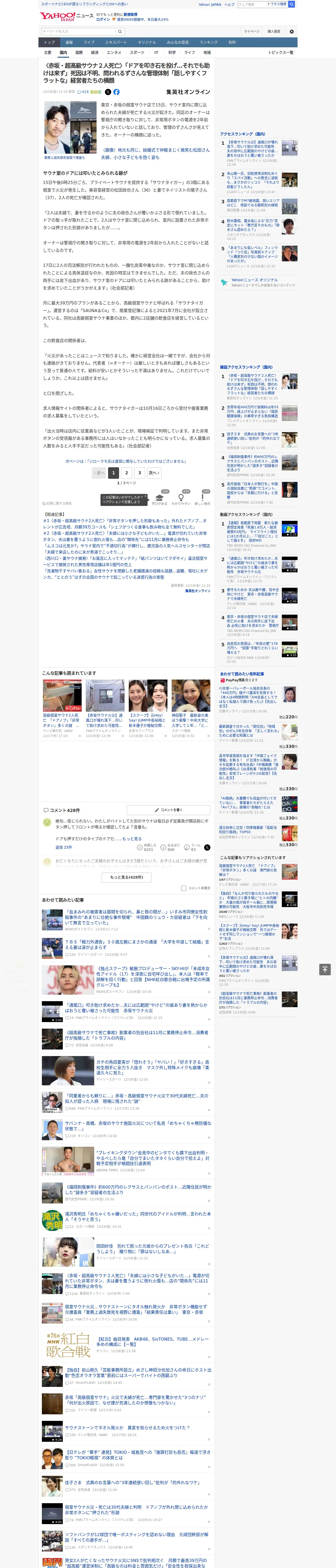Share article on X icon

tap(108, 92)
